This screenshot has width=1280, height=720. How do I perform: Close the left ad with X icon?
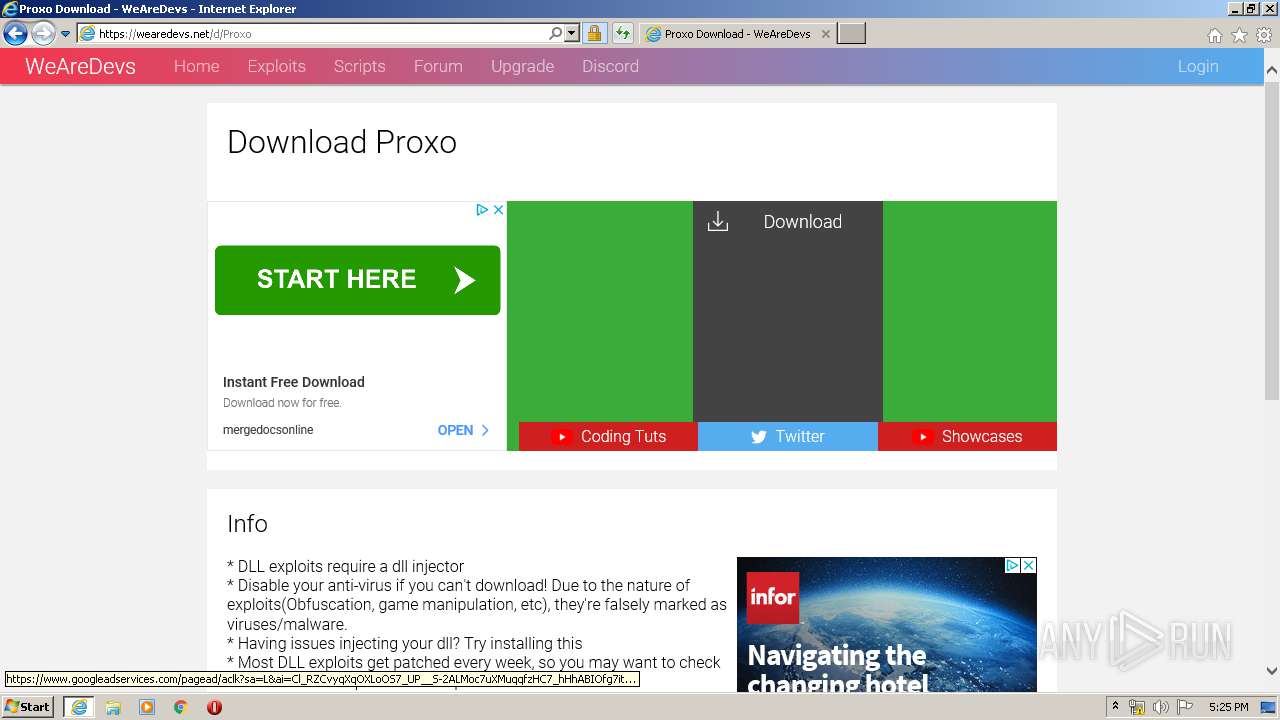(x=498, y=210)
